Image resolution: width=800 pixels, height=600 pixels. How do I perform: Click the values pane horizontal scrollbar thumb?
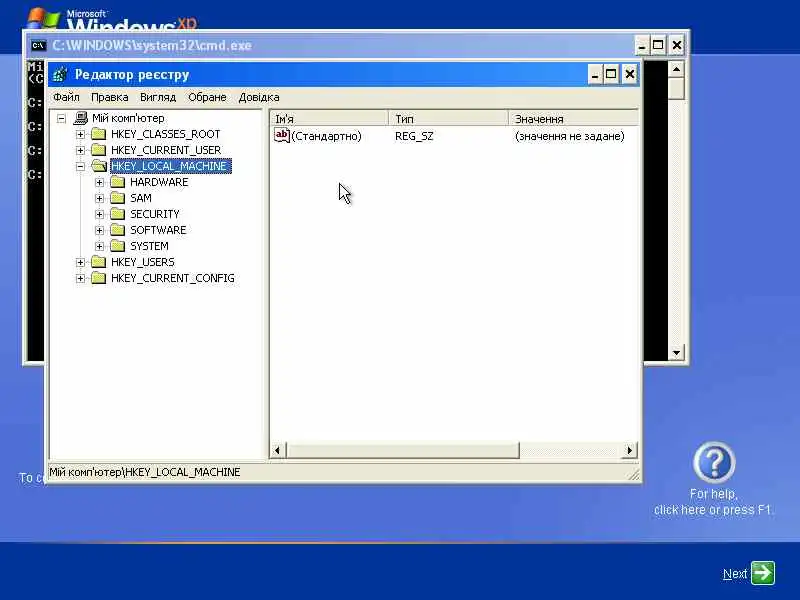click(403, 450)
